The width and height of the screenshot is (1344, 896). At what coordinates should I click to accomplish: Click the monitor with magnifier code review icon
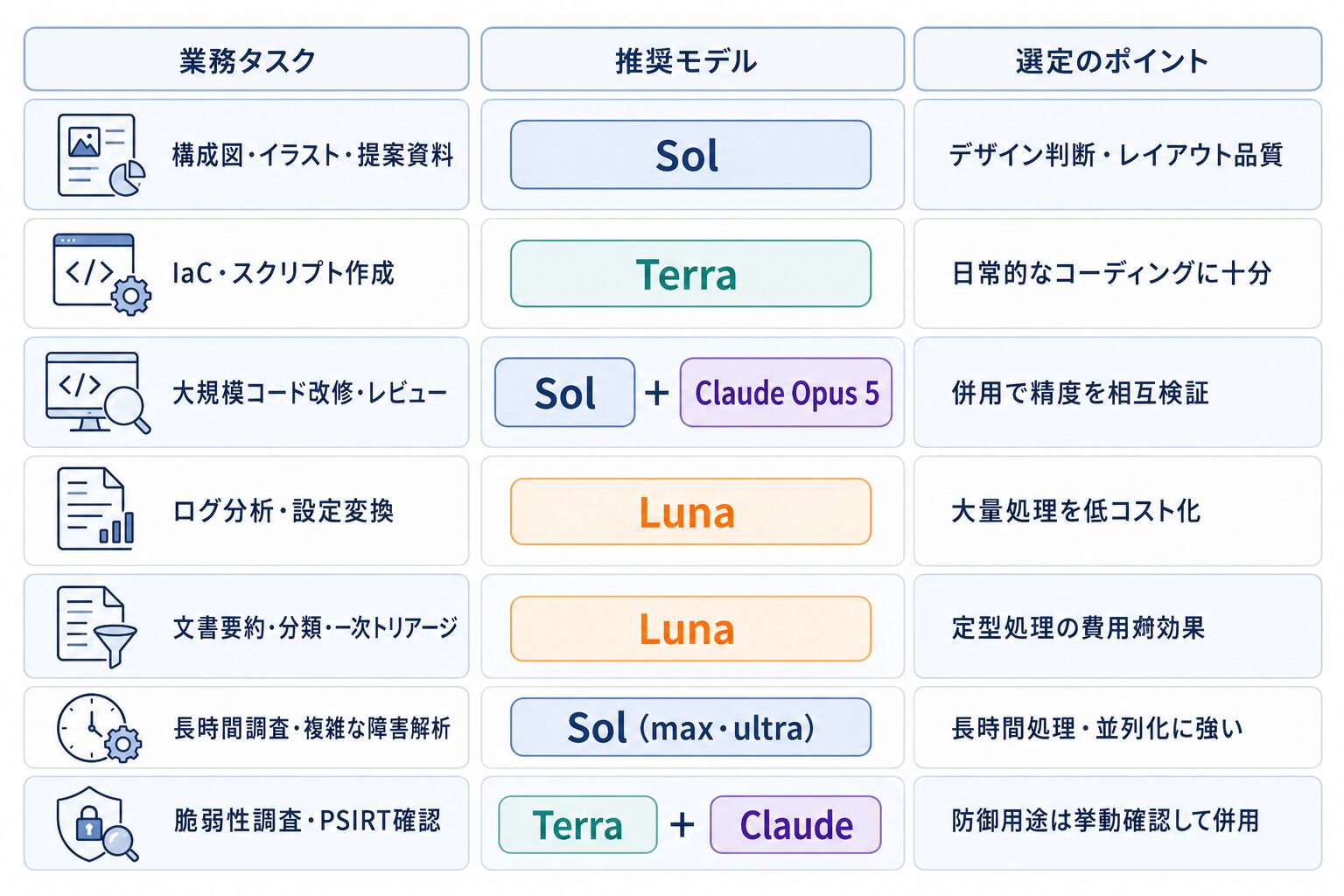point(97,392)
